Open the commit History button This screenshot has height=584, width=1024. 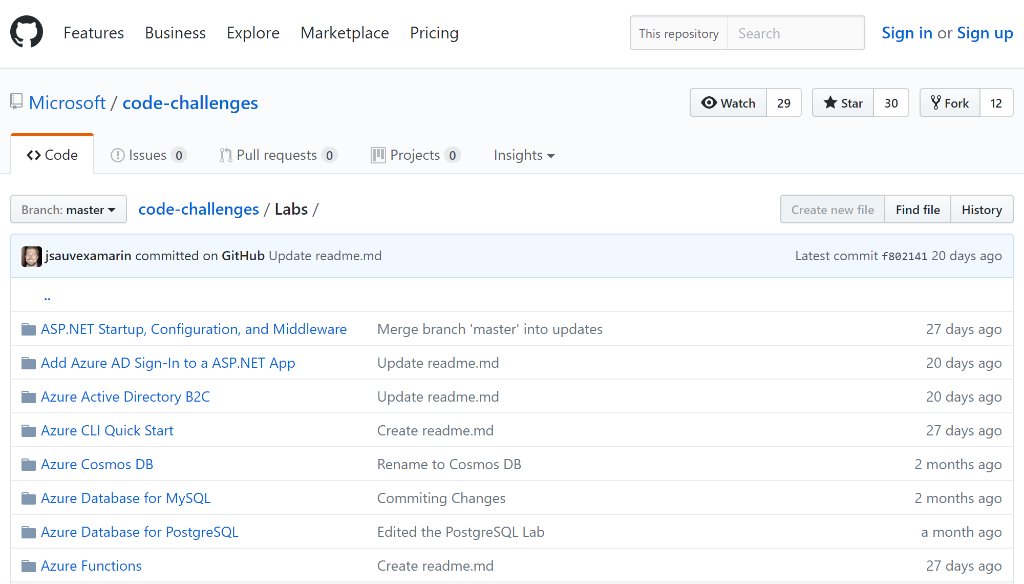(982, 210)
